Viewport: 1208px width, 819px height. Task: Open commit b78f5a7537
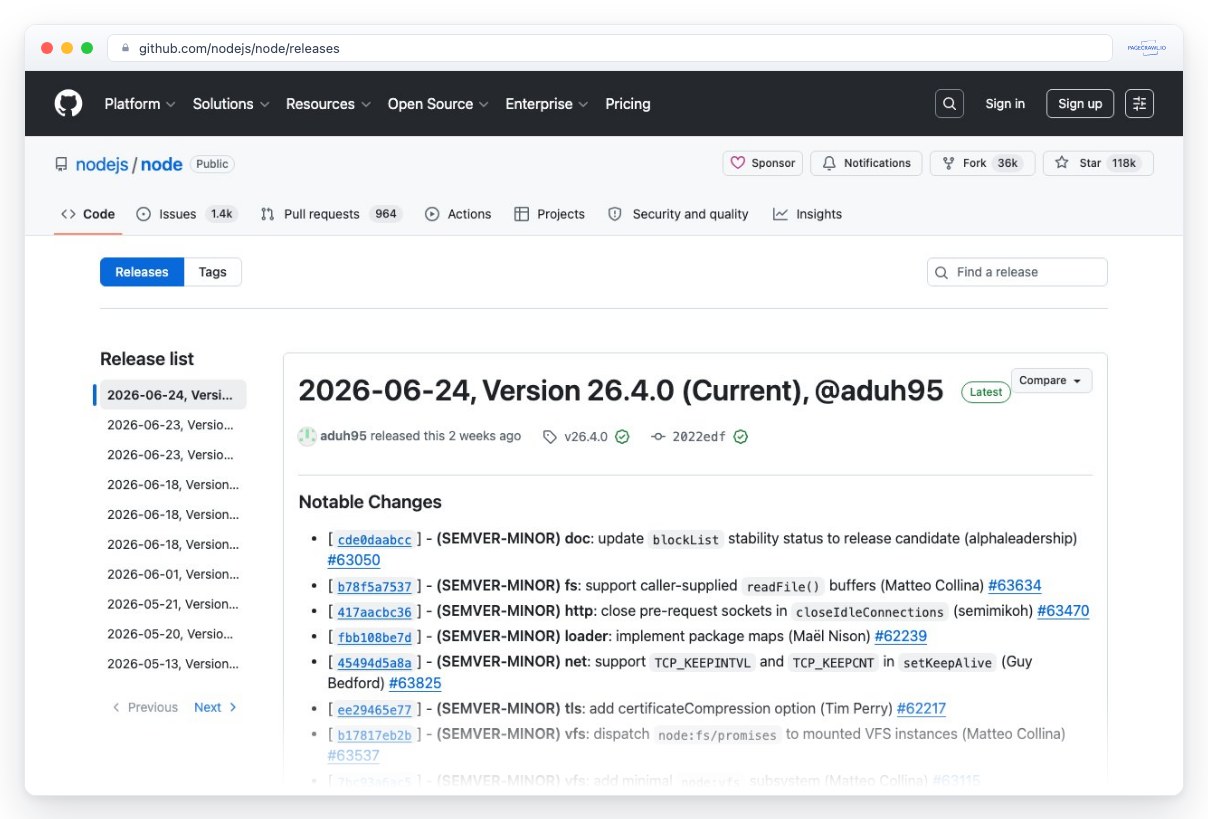[x=374, y=587]
